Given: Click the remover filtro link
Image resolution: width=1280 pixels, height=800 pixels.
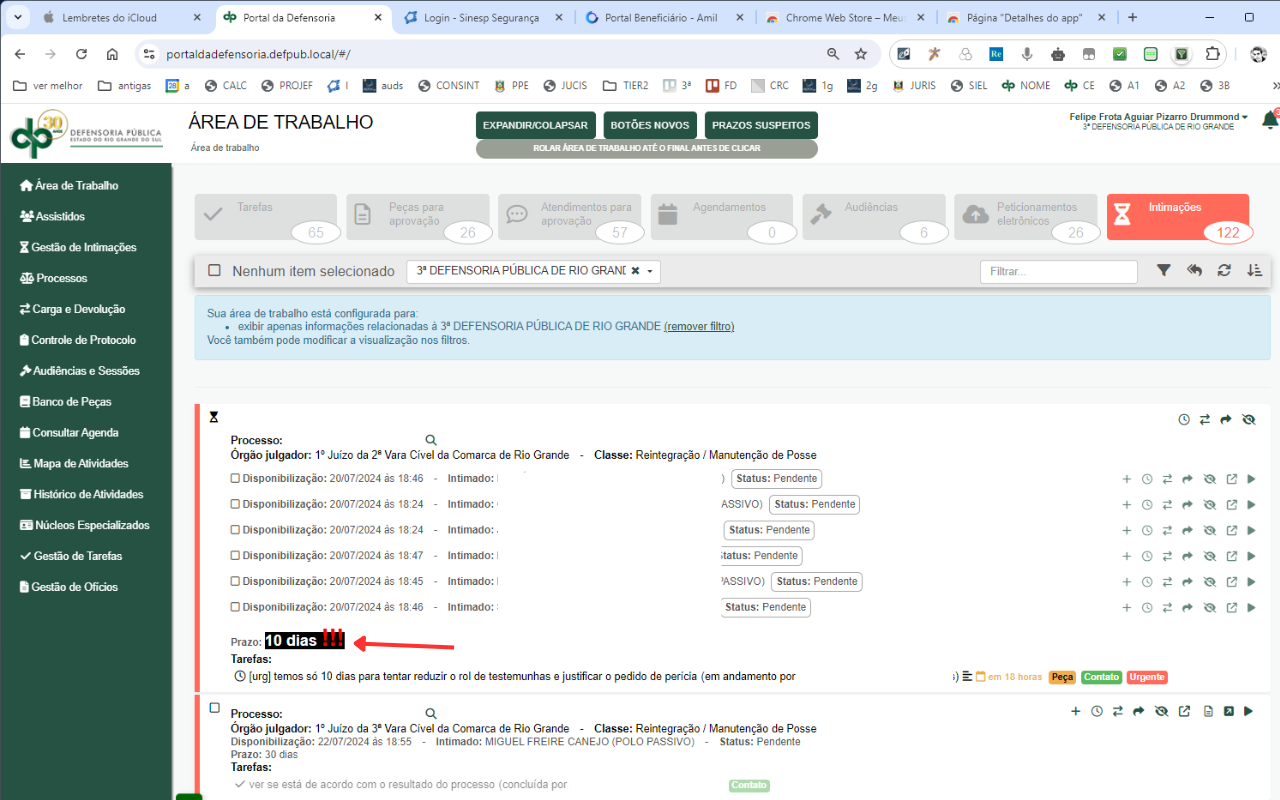Looking at the screenshot, I should 699,326.
